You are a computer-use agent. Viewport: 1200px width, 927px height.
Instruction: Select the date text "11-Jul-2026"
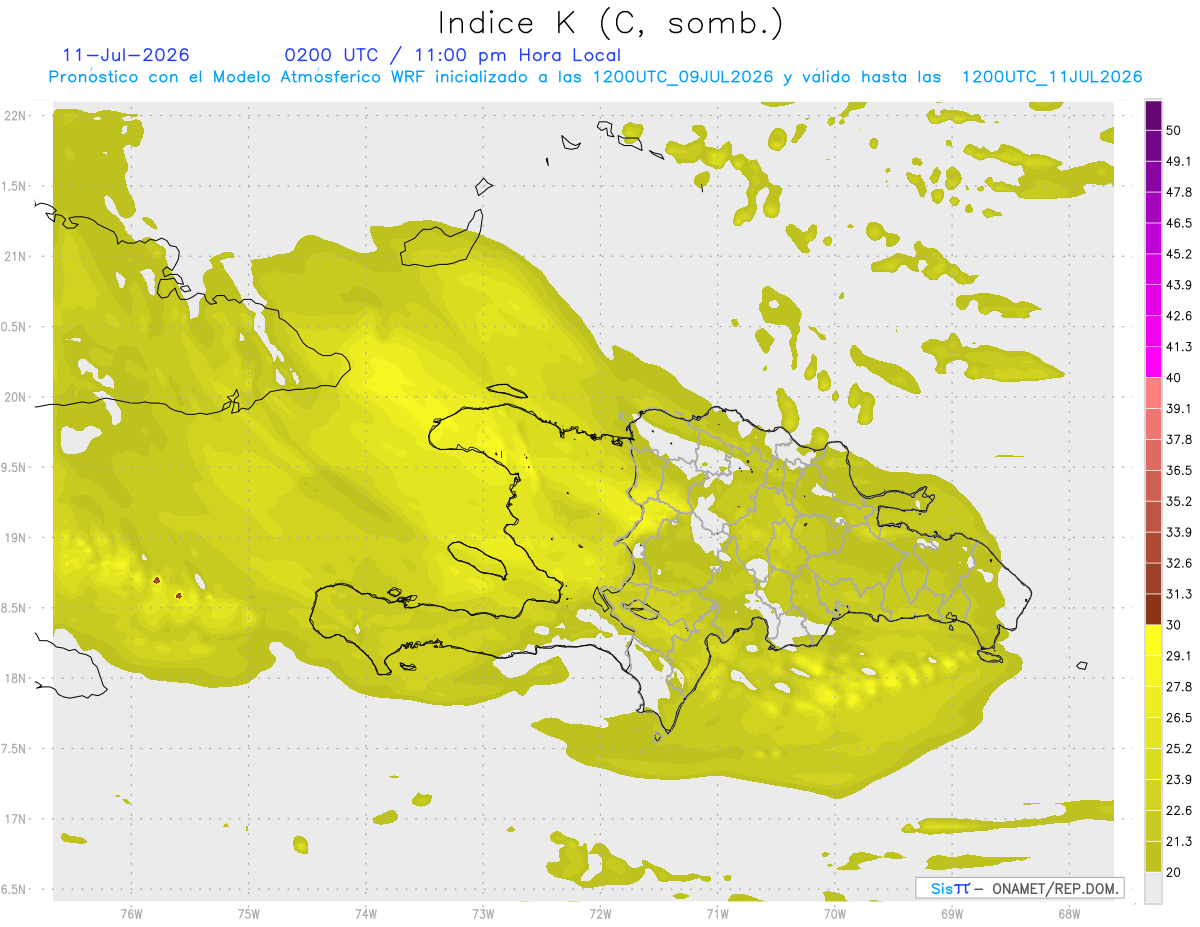(x=126, y=55)
